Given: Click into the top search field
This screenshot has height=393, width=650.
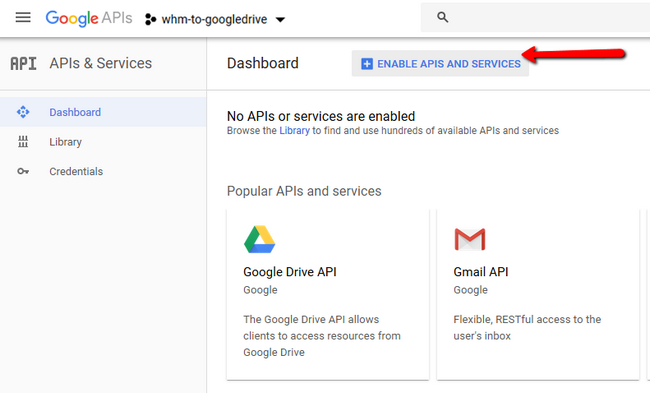Looking at the screenshot, I should [535, 17].
